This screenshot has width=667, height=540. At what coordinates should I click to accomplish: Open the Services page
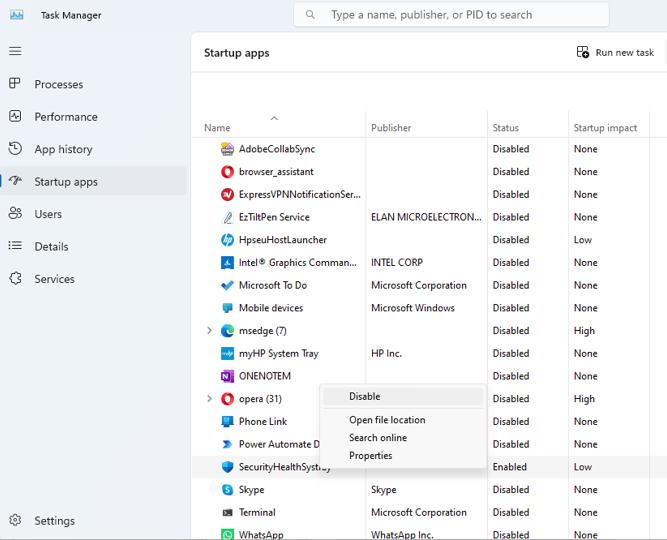(94, 279)
